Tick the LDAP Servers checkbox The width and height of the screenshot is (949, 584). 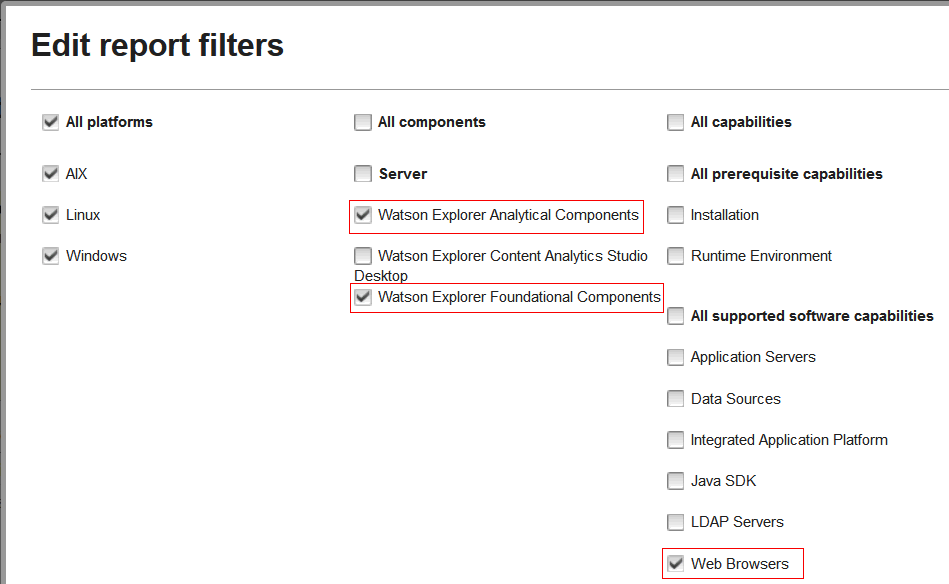tap(675, 522)
